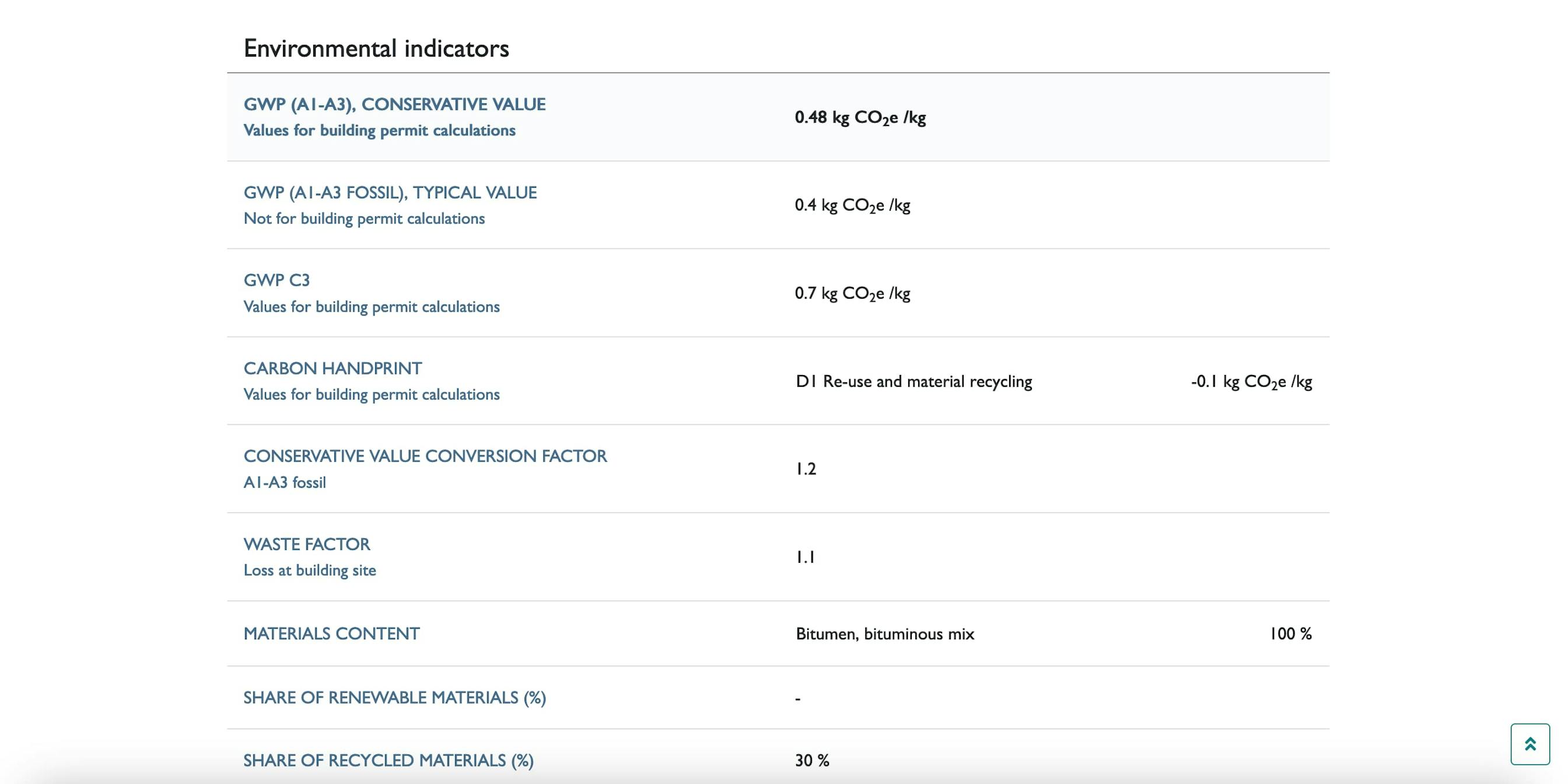This screenshot has height=784, width=1568.
Task: Click the 1.2 conversion factor value
Action: (x=806, y=468)
